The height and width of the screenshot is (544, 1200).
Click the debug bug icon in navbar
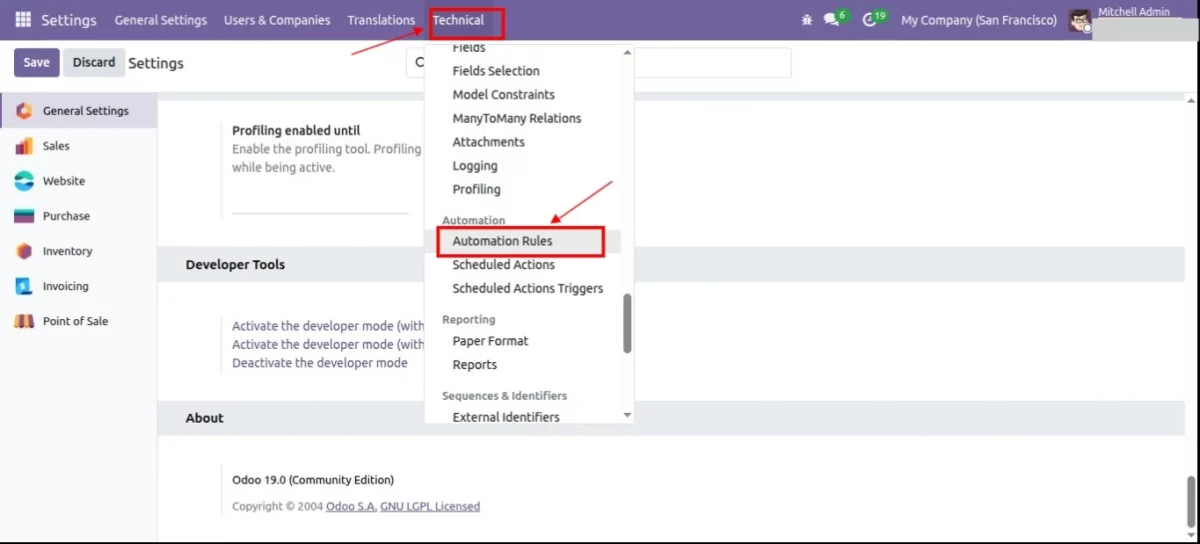pos(807,20)
